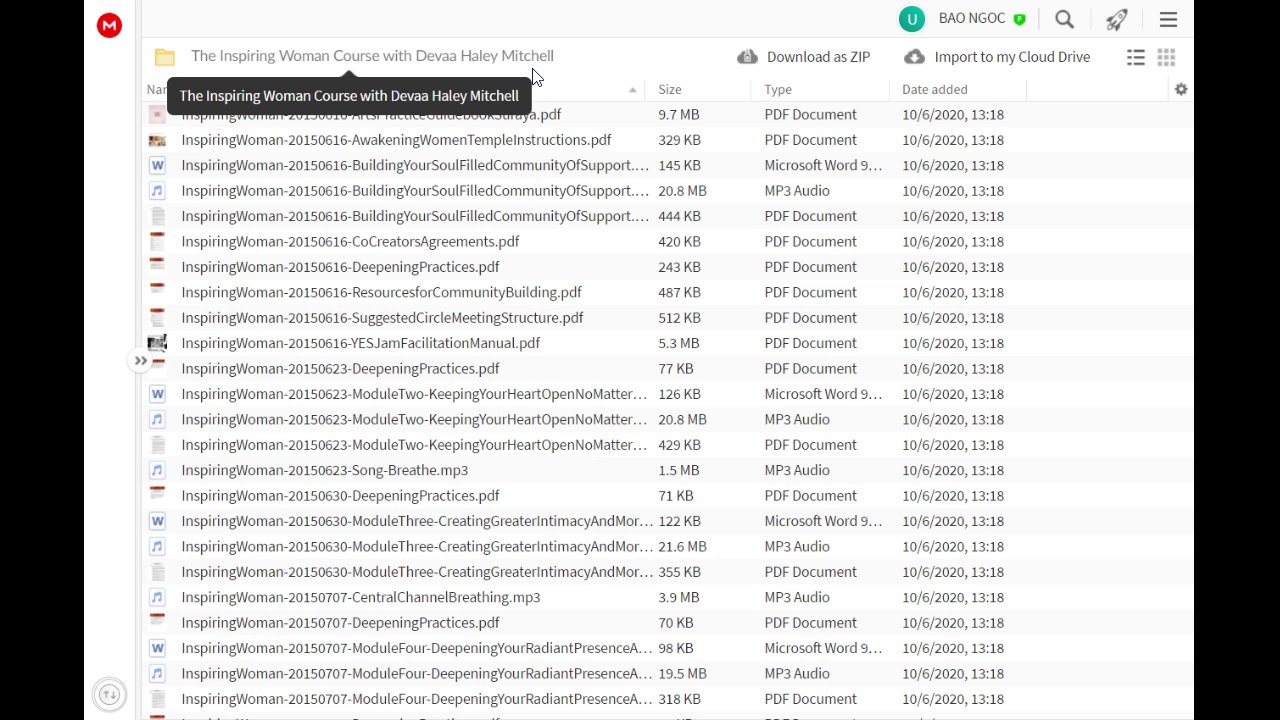
Task: Sort files by Size column
Action: click(670, 89)
